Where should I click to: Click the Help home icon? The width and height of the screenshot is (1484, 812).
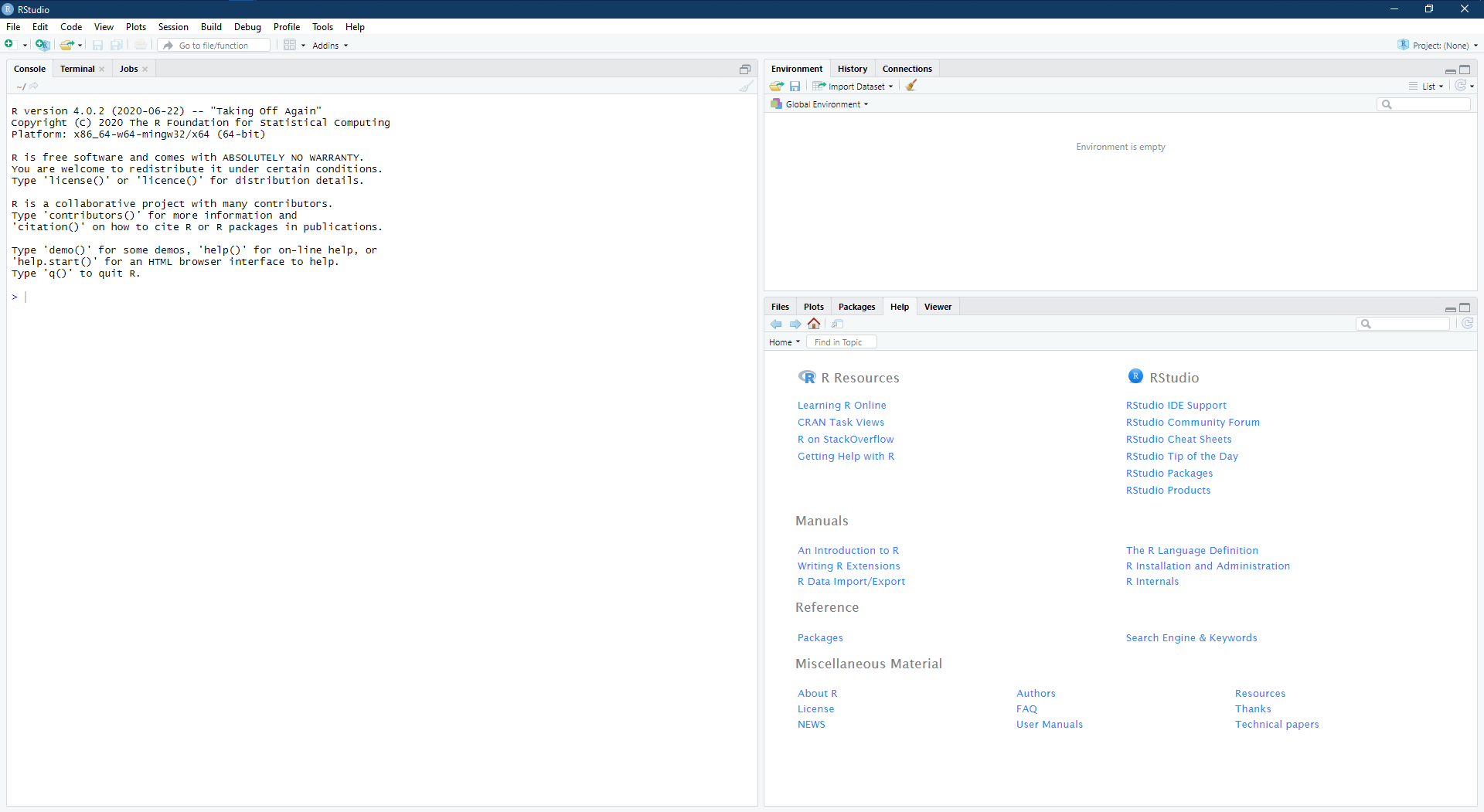(814, 324)
